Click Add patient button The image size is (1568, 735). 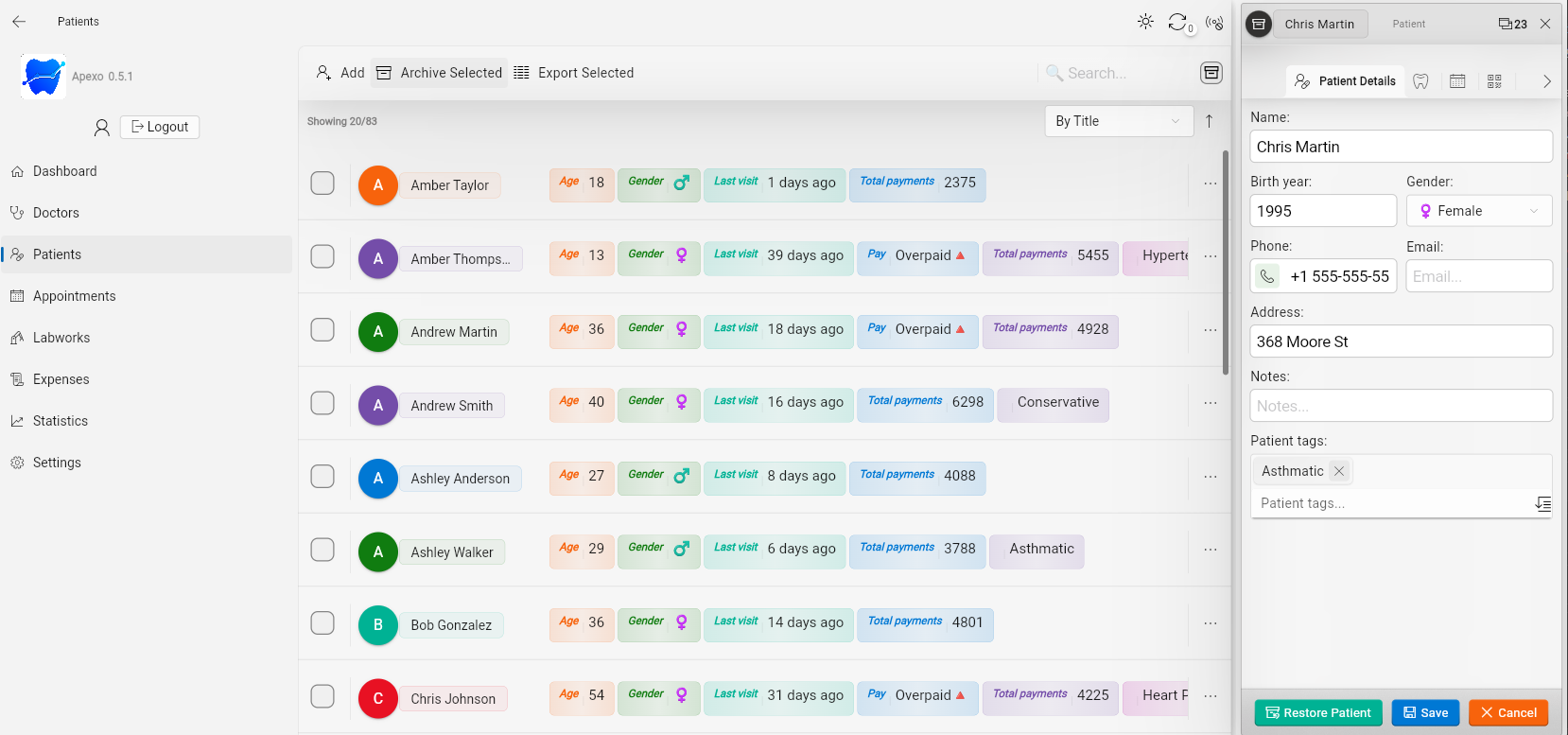tap(340, 73)
